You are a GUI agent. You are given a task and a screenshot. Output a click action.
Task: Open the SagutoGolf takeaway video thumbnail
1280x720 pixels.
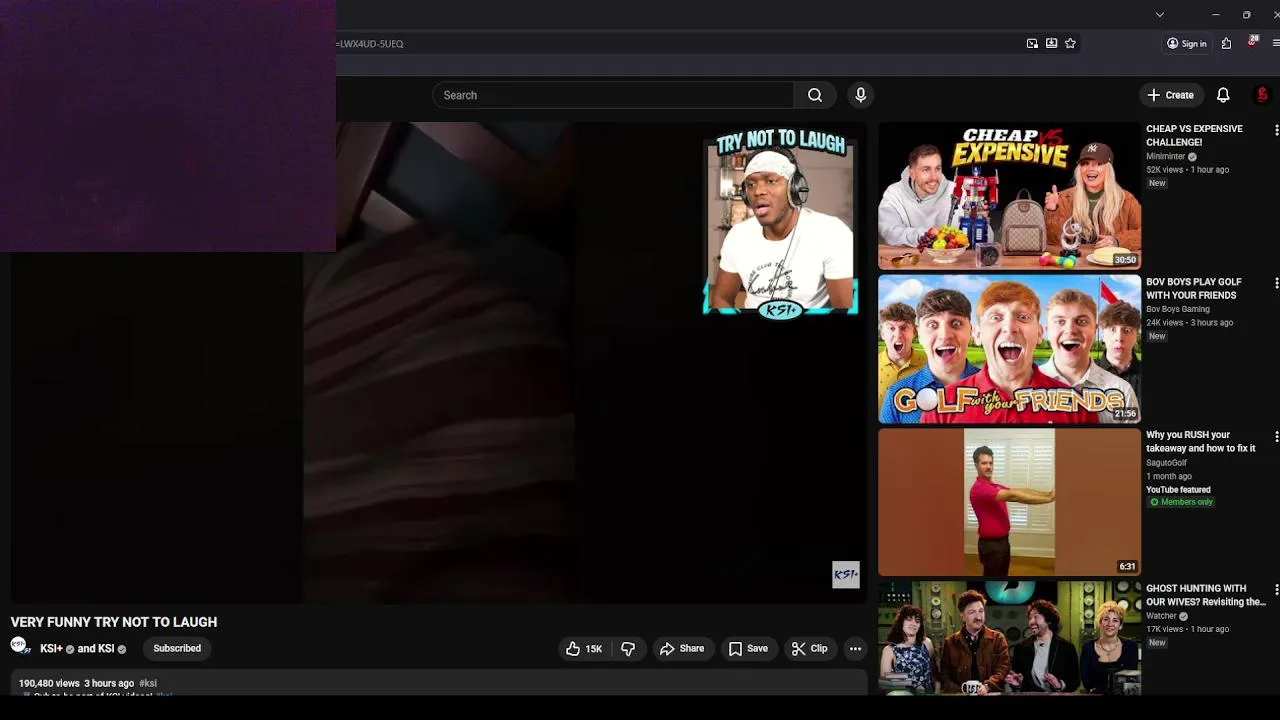[x=1009, y=503]
